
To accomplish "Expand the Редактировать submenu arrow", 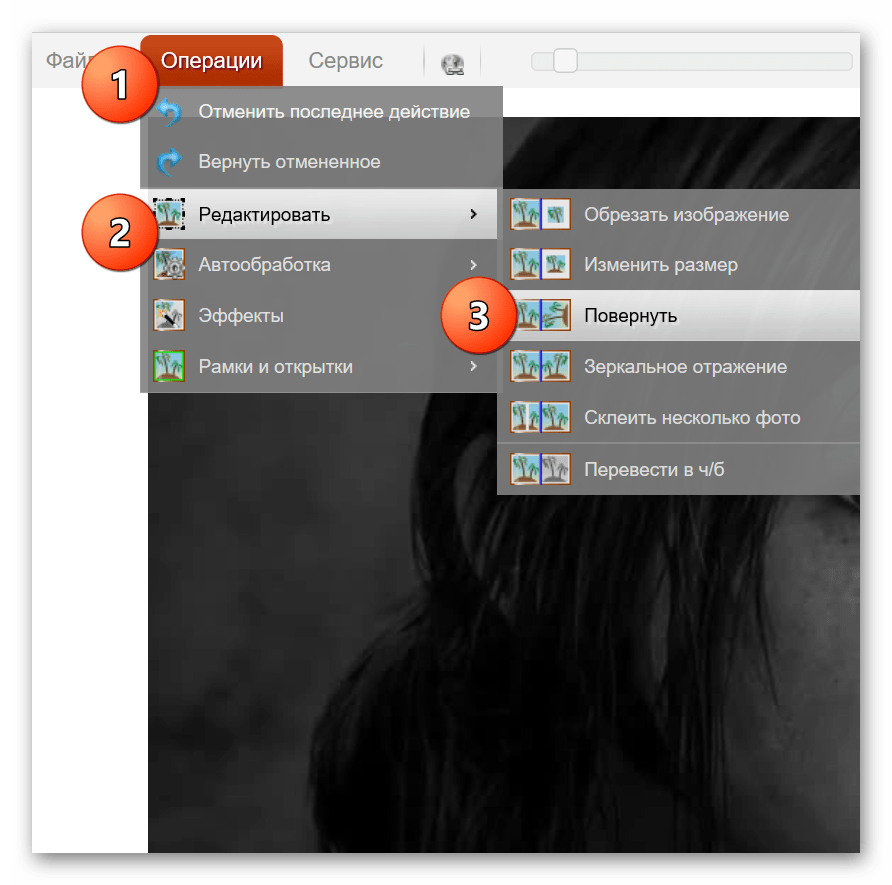I will click(x=473, y=214).
